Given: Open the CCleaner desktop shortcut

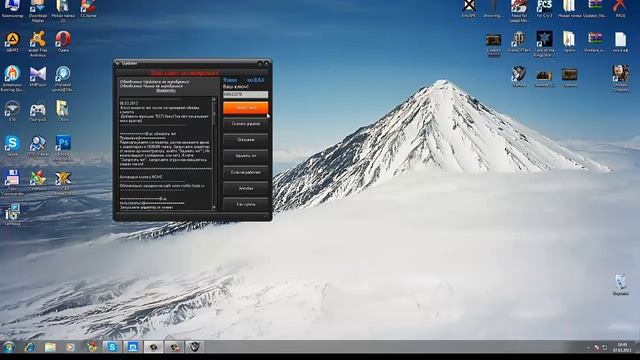Looking at the screenshot, I should pyautogui.click(x=88, y=8).
